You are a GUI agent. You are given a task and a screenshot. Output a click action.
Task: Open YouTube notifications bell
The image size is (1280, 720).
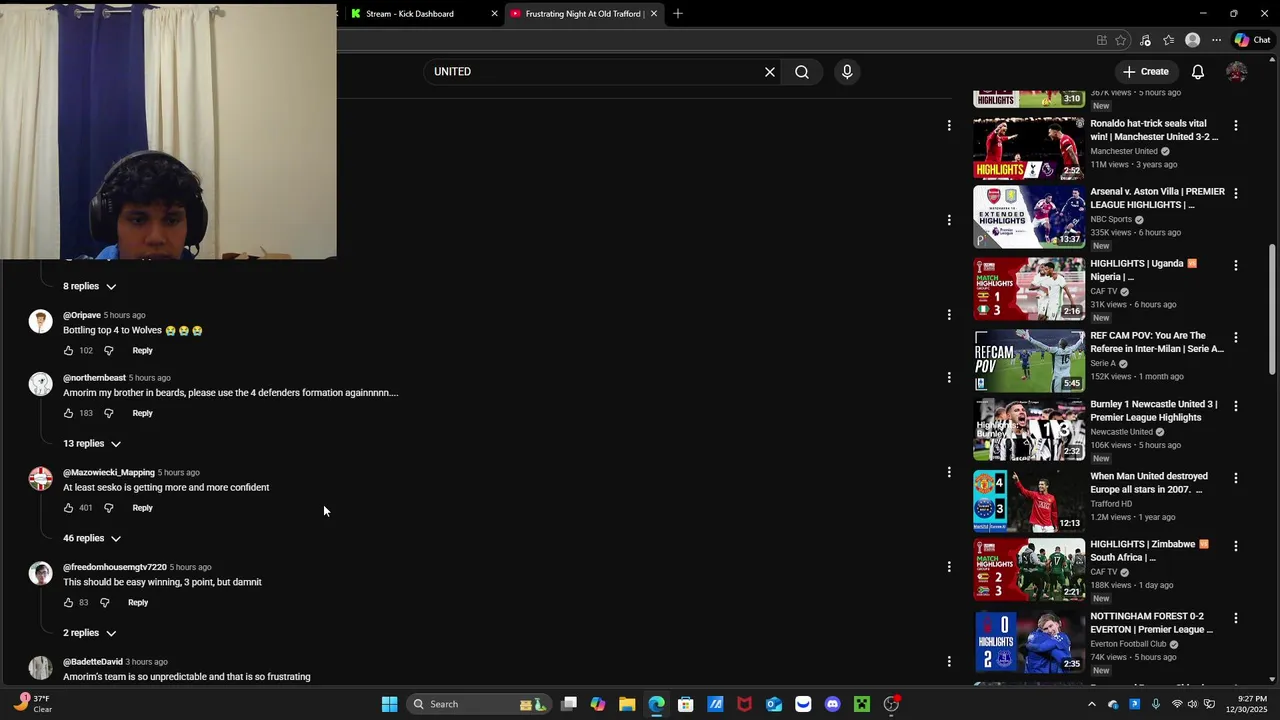[1198, 72]
